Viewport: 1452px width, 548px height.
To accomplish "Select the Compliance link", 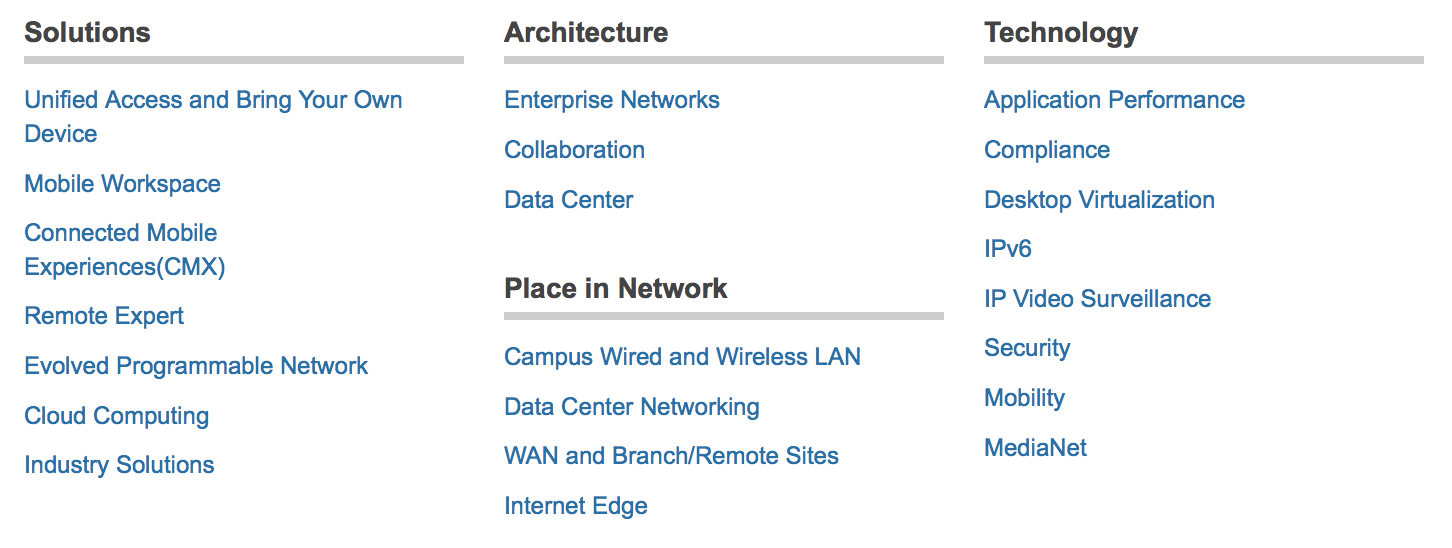I will (x=1047, y=150).
